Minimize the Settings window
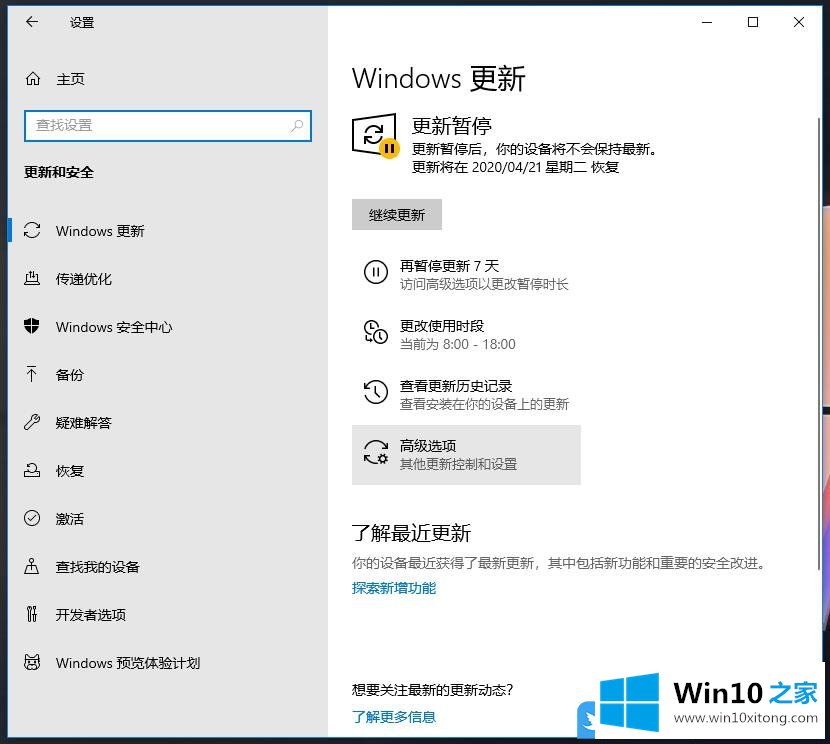 tap(707, 22)
